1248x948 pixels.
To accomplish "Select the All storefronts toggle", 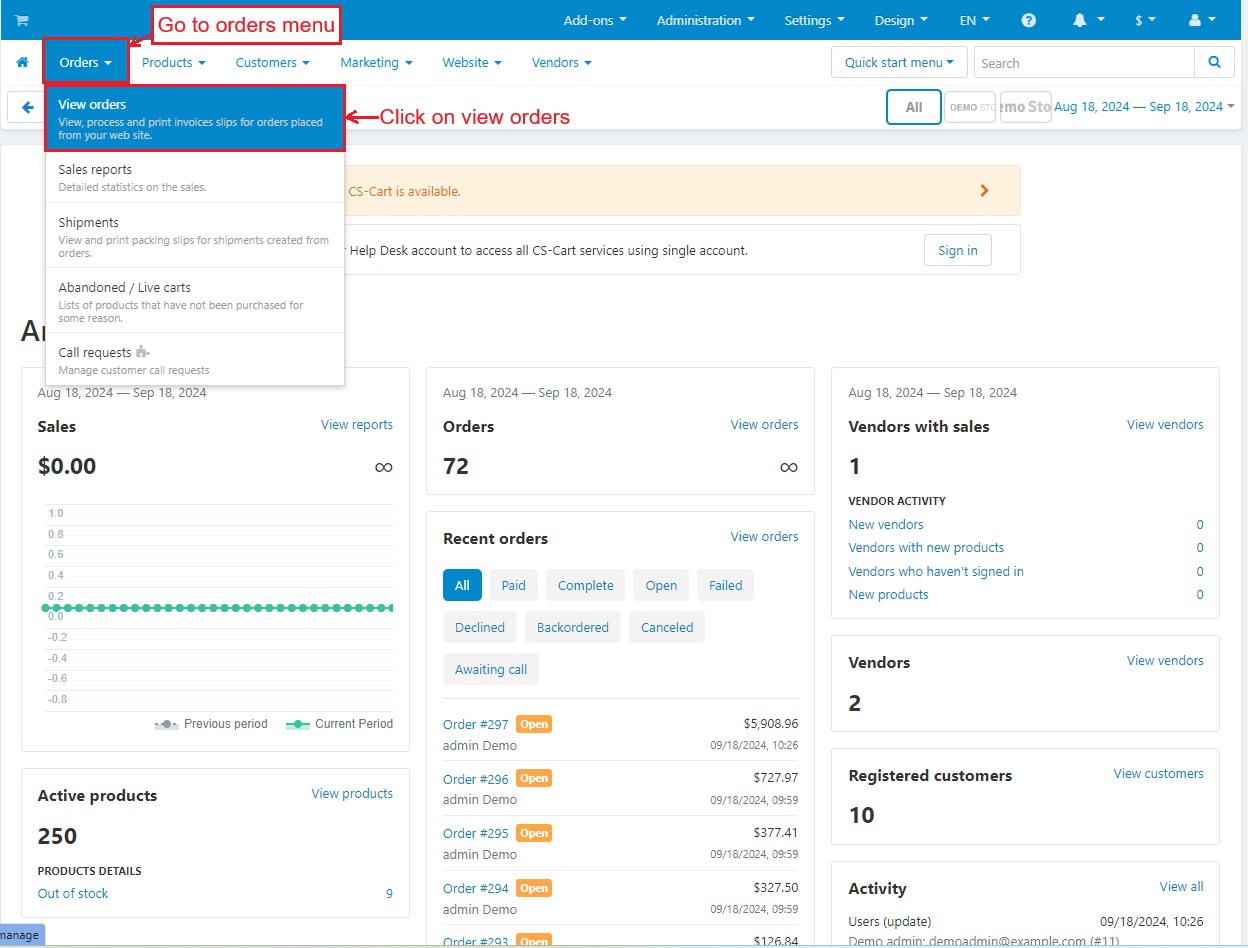I will (x=914, y=107).
